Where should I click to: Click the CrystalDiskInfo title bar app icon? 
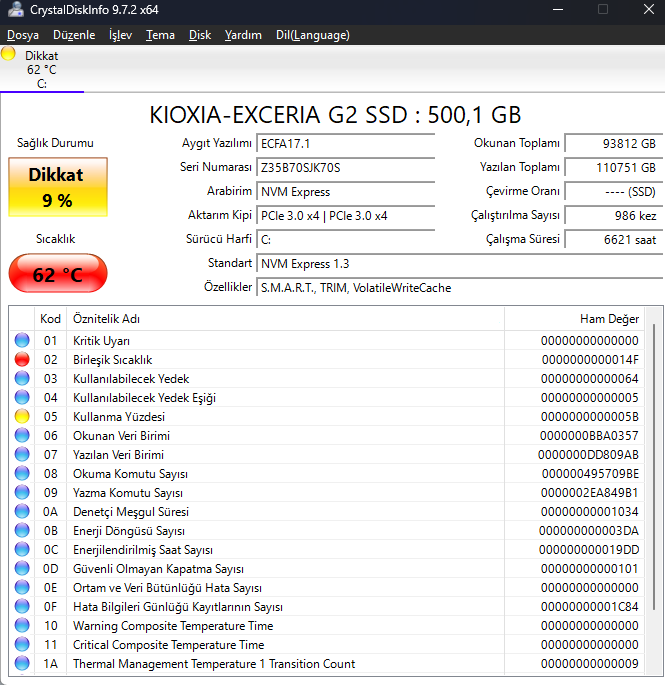(x=16, y=9)
